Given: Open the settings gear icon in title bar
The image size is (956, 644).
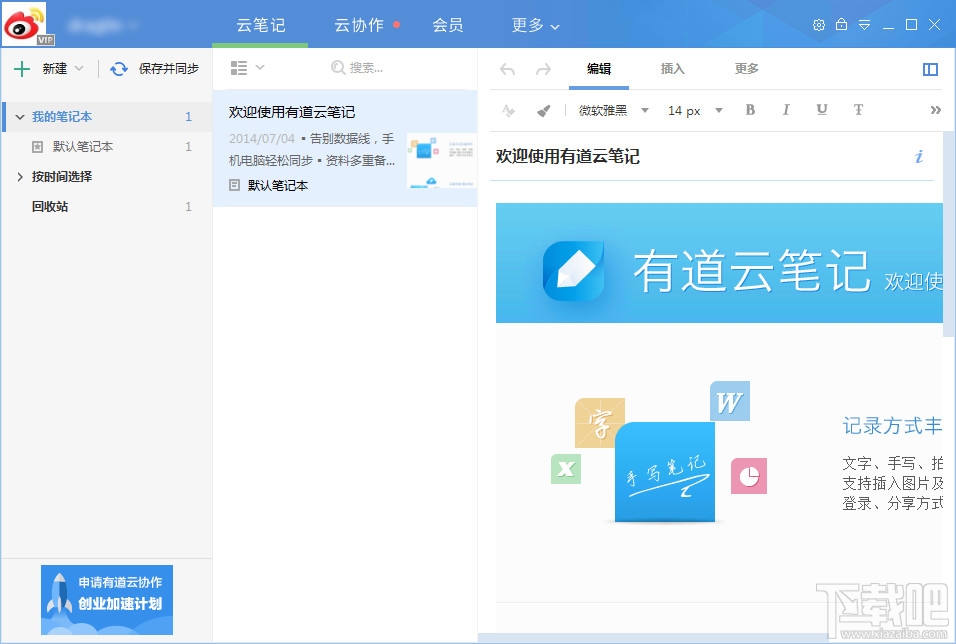Looking at the screenshot, I should click(x=819, y=25).
